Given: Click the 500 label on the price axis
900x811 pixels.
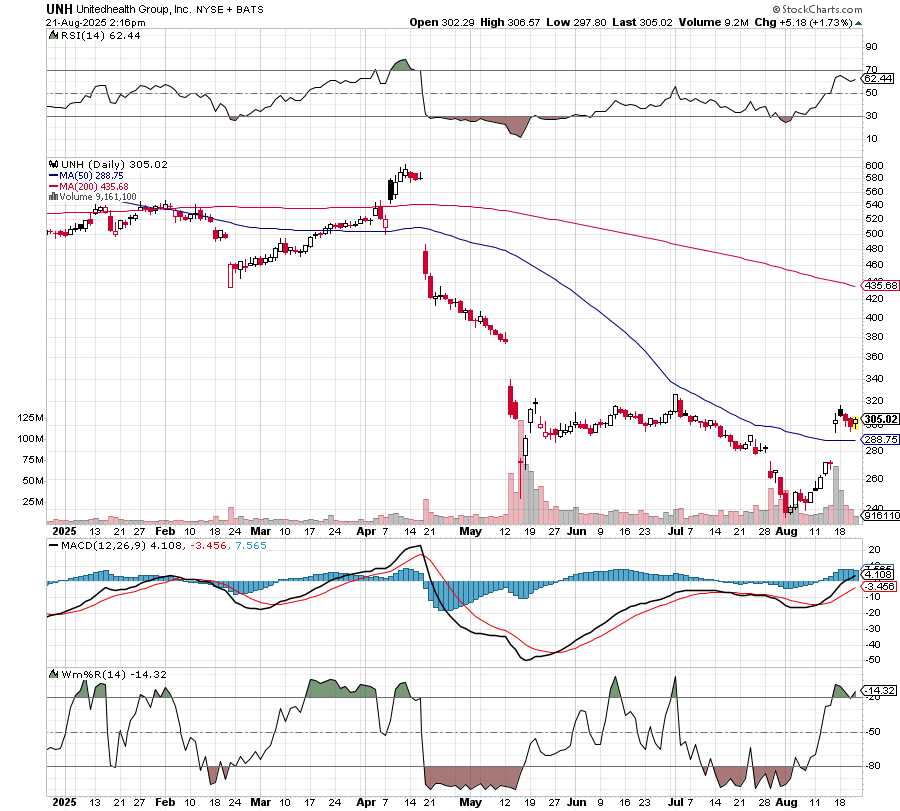Looking at the screenshot, I should pyautogui.click(x=874, y=234).
